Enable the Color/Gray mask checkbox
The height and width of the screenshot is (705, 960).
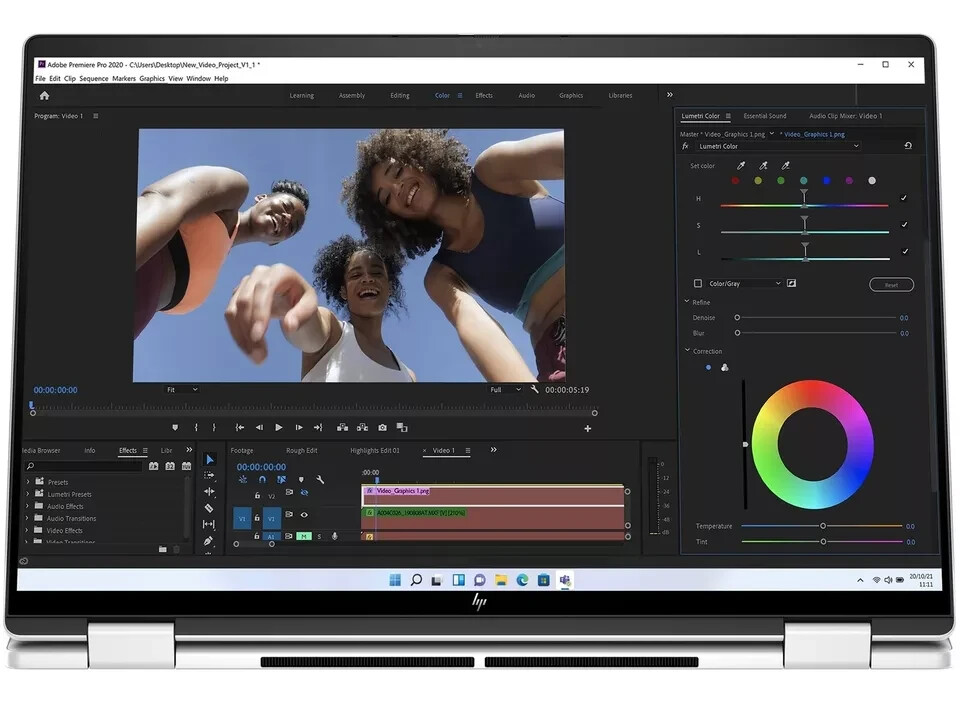tap(697, 283)
